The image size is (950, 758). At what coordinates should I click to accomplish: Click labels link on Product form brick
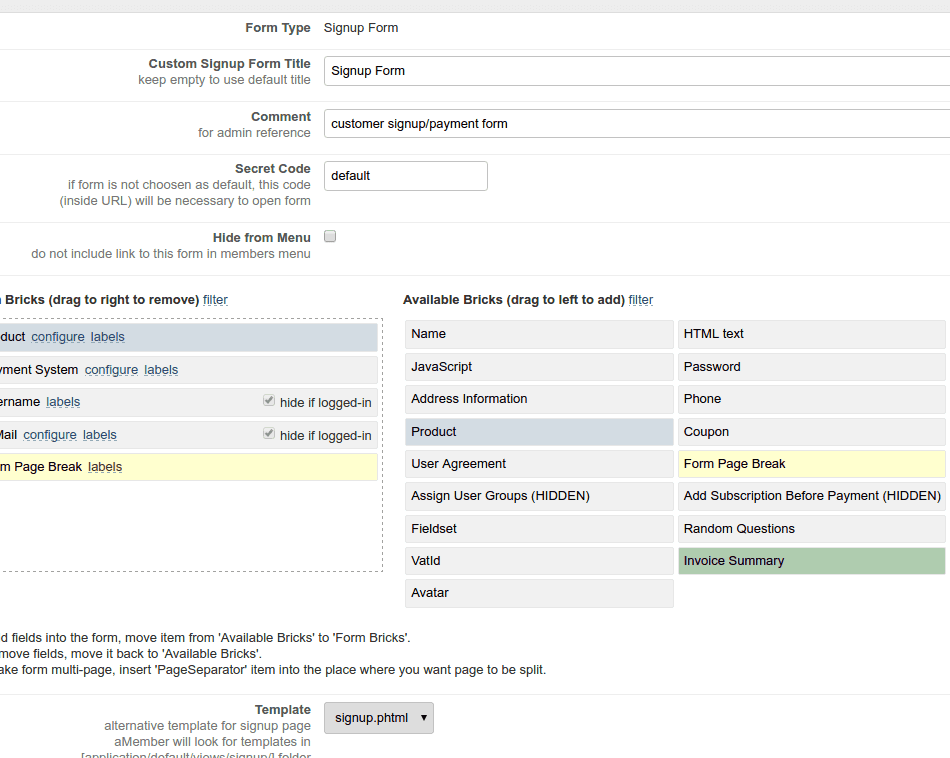pyautogui.click(x=108, y=337)
